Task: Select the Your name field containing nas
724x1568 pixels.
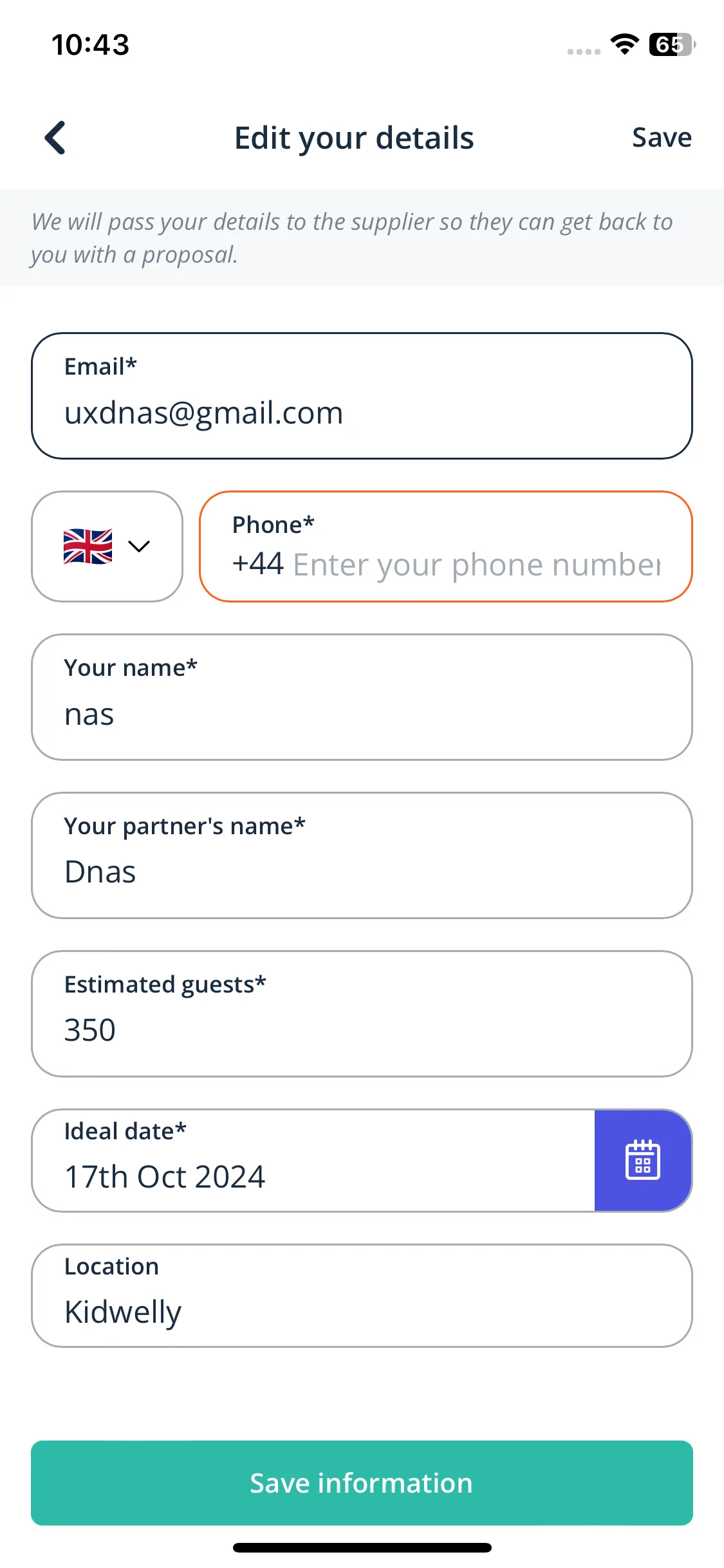Action: pyautogui.click(x=362, y=697)
